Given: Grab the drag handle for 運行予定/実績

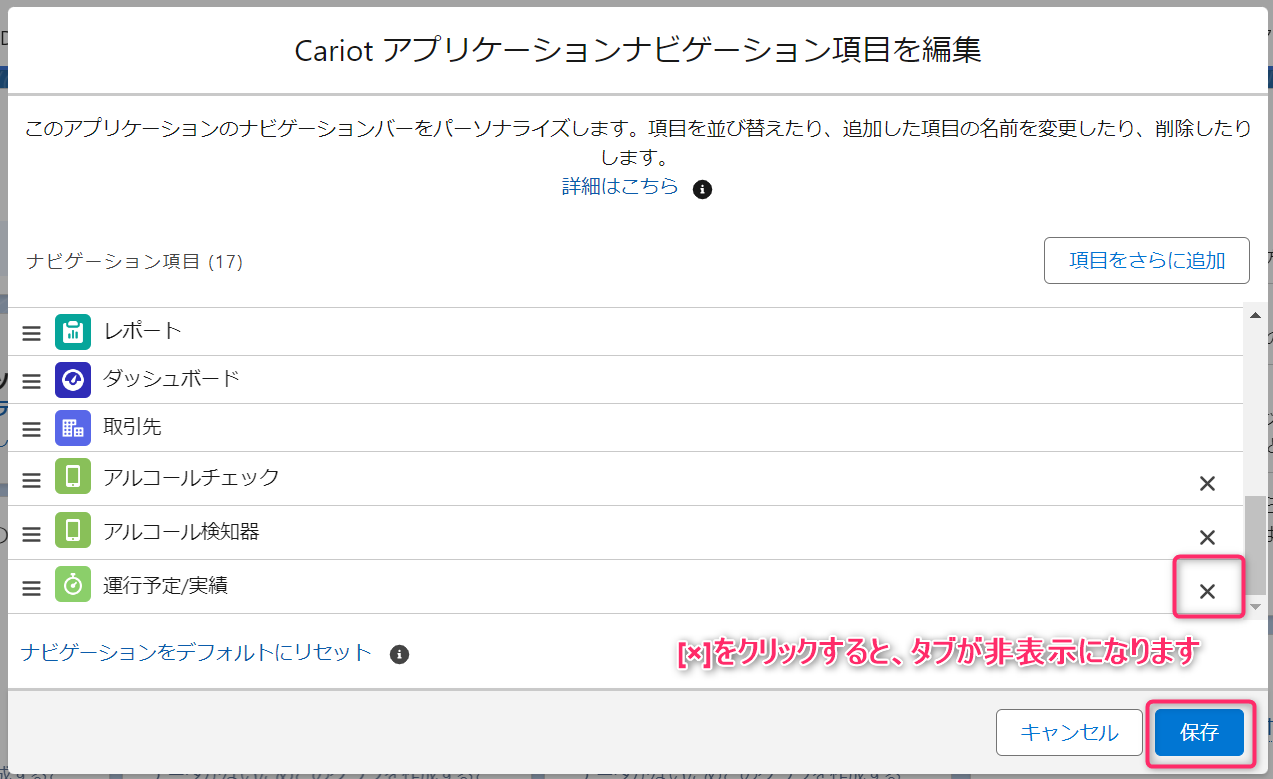Looking at the screenshot, I should click(x=32, y=588).
